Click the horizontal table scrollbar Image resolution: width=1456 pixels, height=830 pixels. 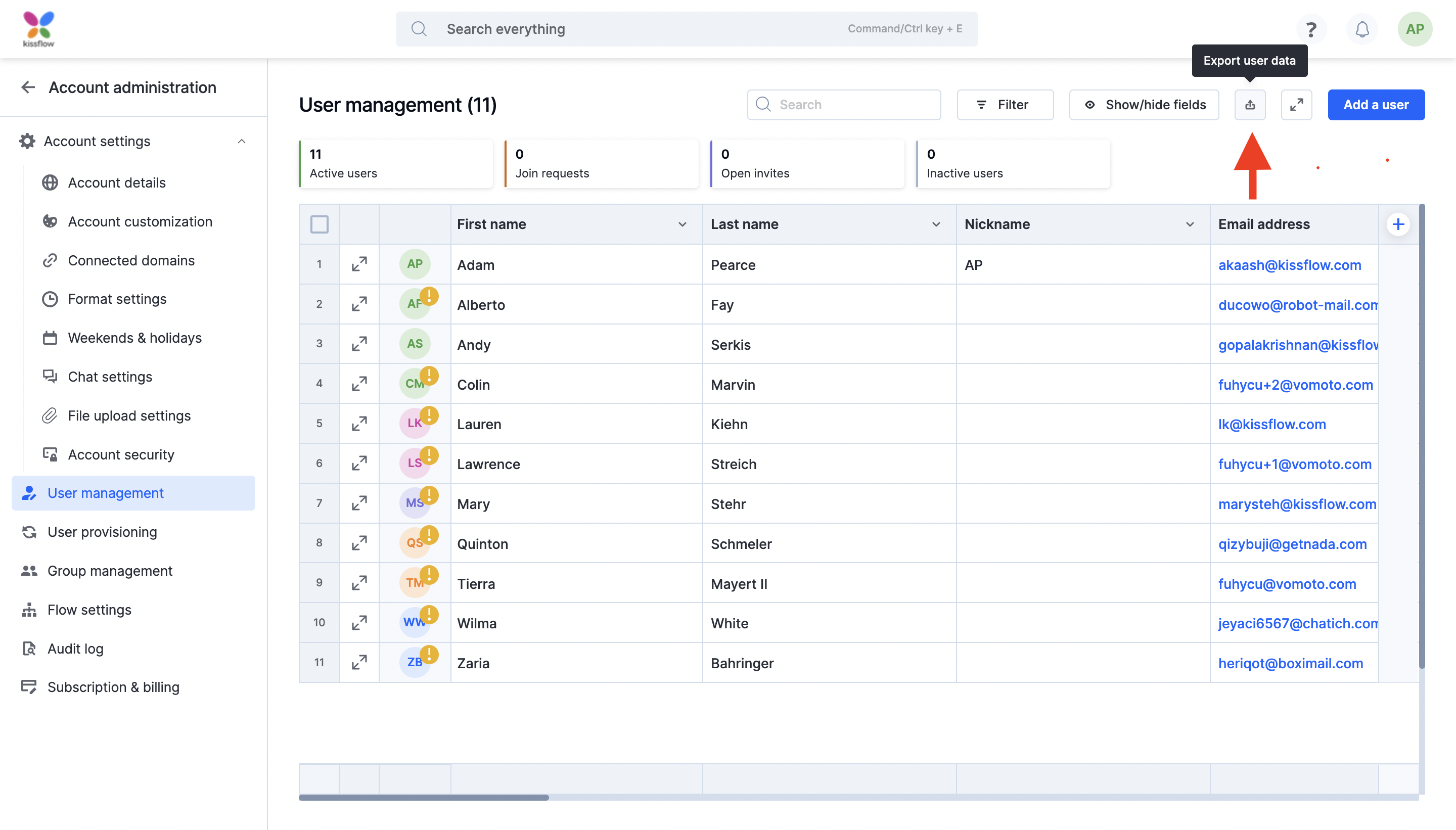tap(424, 798)
